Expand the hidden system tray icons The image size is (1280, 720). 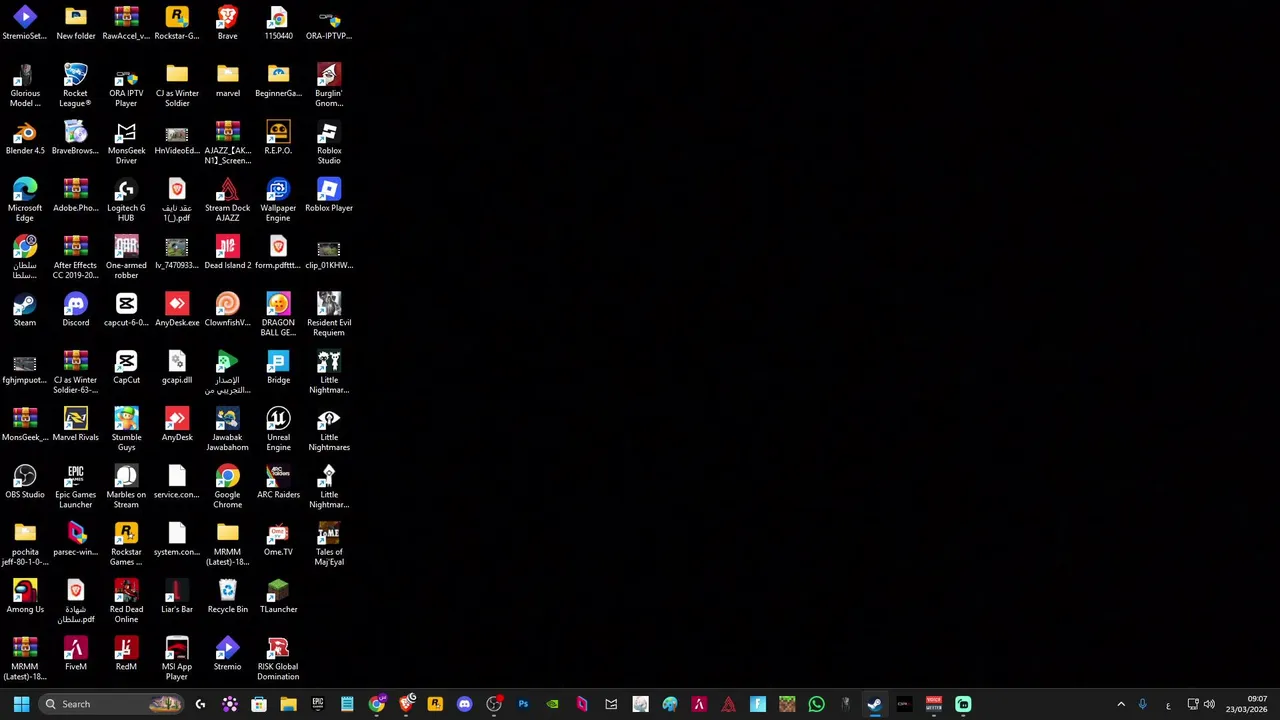pyautogui.click(x=1121, y=704)
